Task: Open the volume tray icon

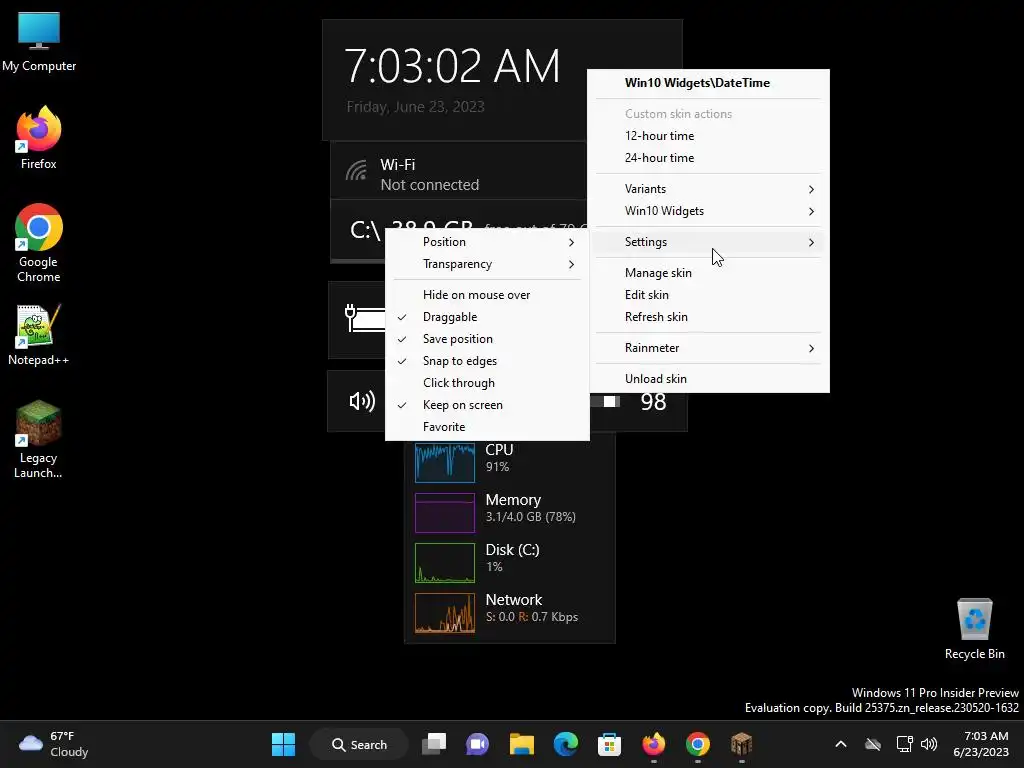Action: coord(929,744)
